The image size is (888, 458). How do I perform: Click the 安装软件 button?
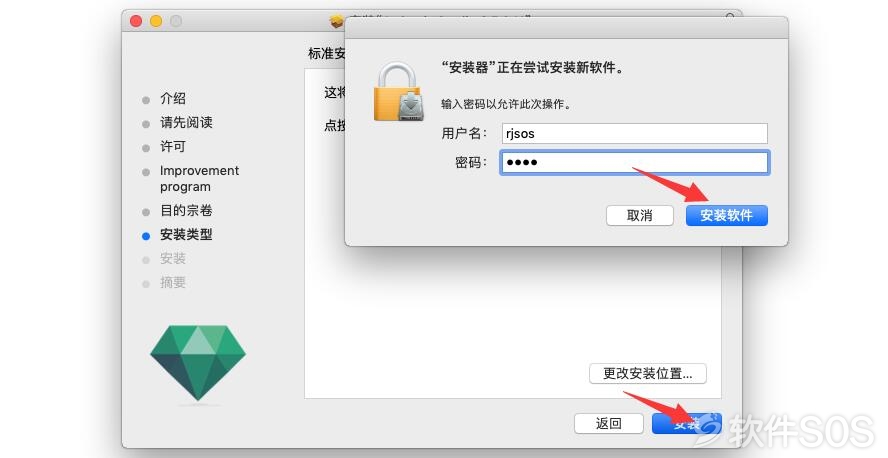[x=727, y=216]
